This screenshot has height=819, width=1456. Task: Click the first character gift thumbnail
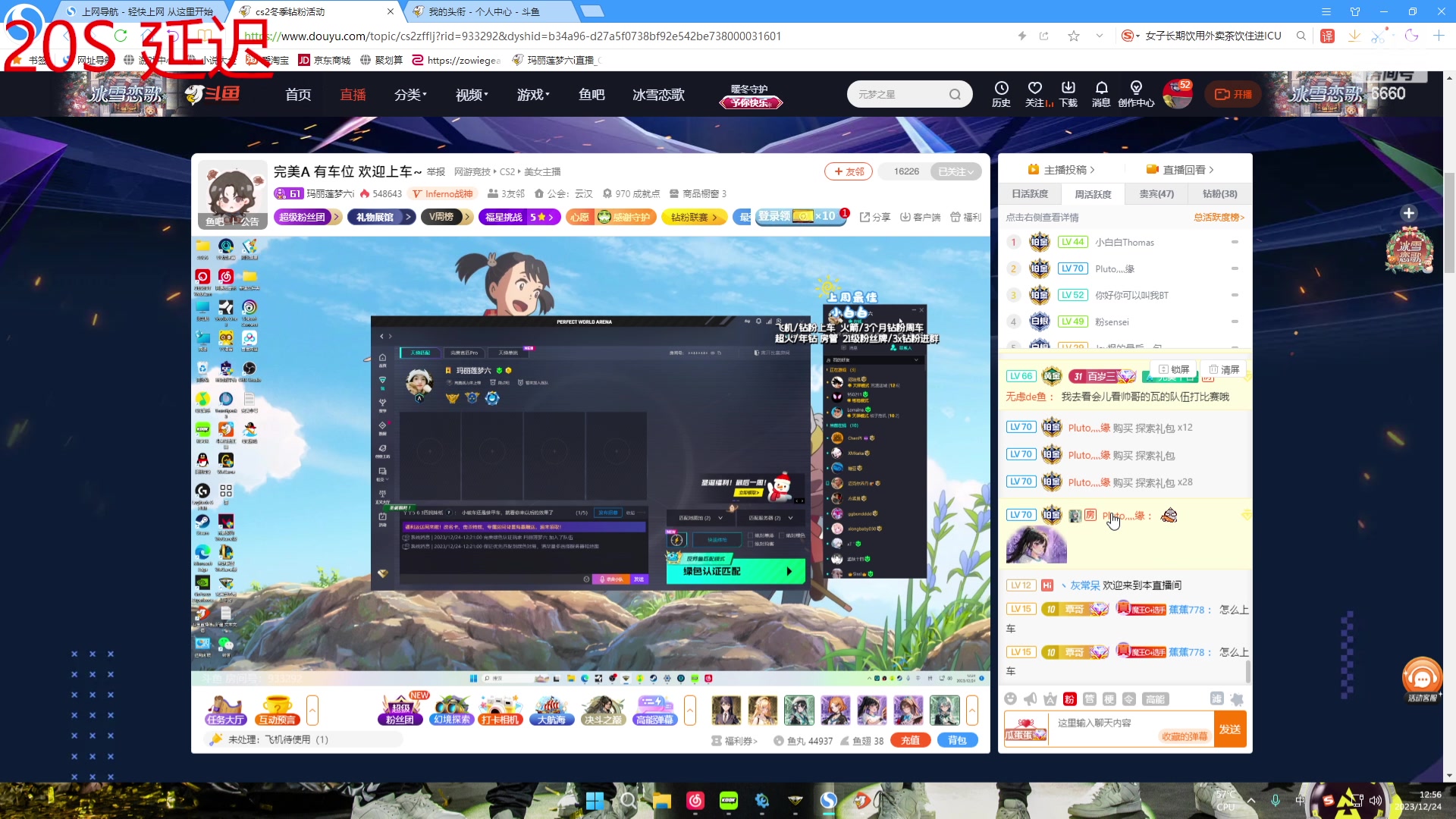(726, 711)
